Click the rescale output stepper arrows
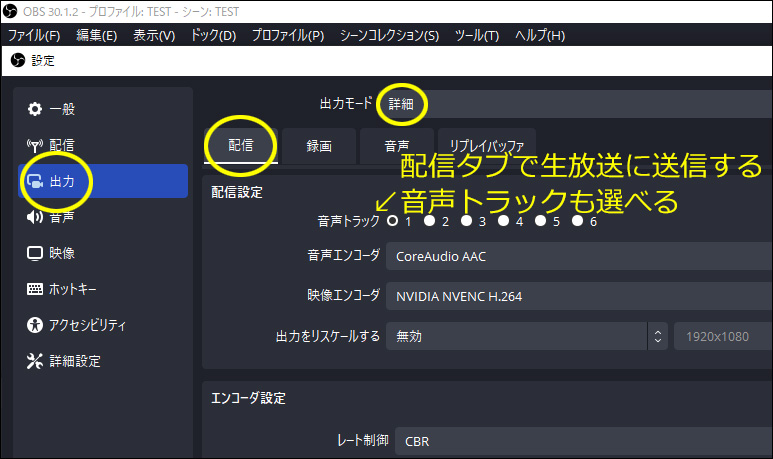The image size is (773, 459). pyautogui.click(x=657, y=336)
